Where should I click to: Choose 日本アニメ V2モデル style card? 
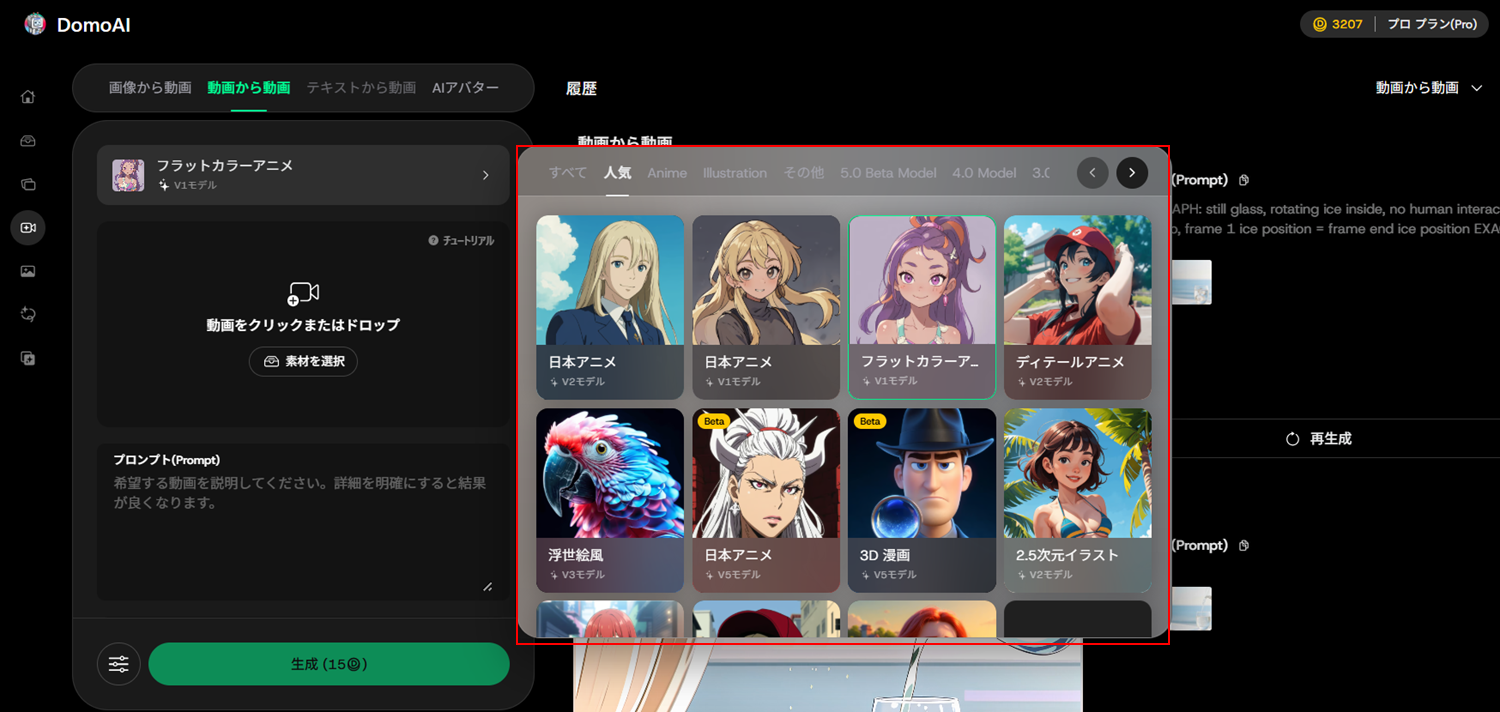click(610, 308)
